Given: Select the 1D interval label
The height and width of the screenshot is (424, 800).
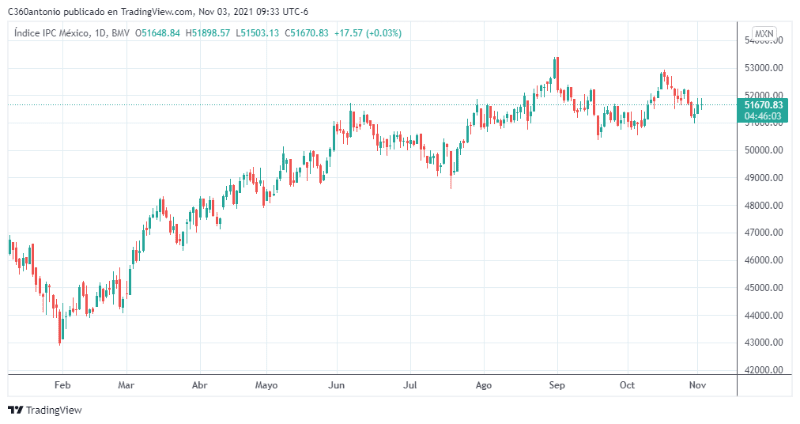Looking at the screenshot, I should click(x=99, y=33).
